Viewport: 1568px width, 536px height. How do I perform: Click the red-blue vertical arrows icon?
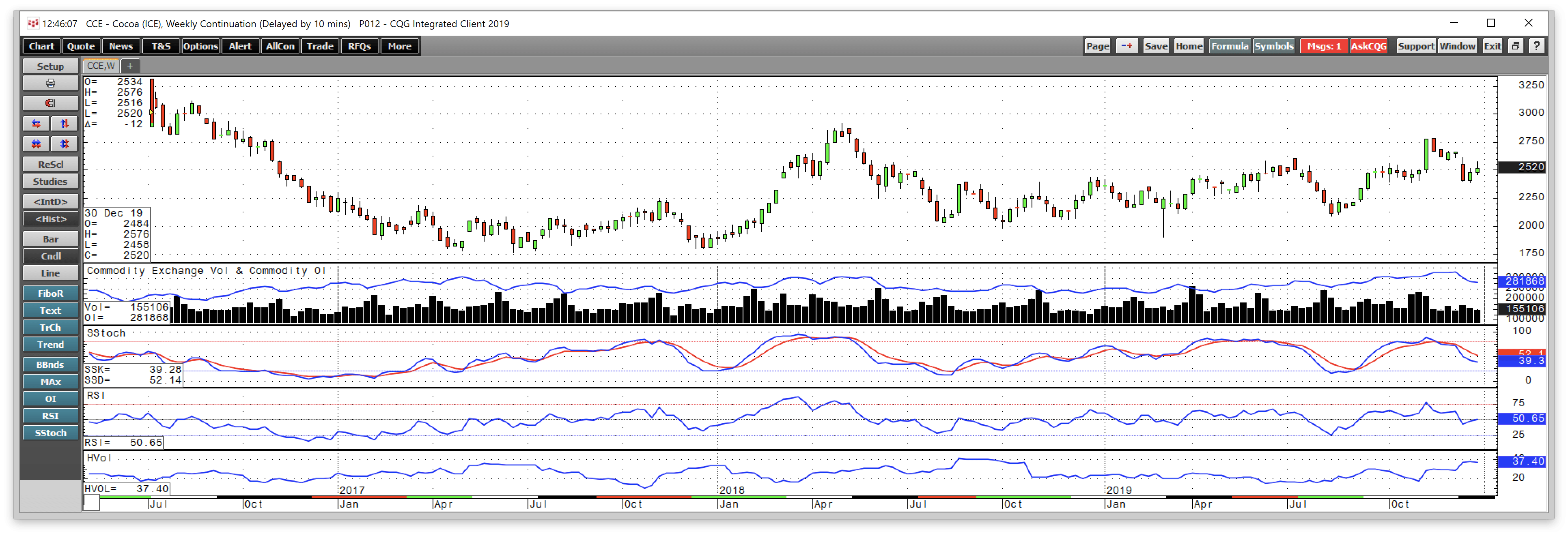[x=65, y=124]
